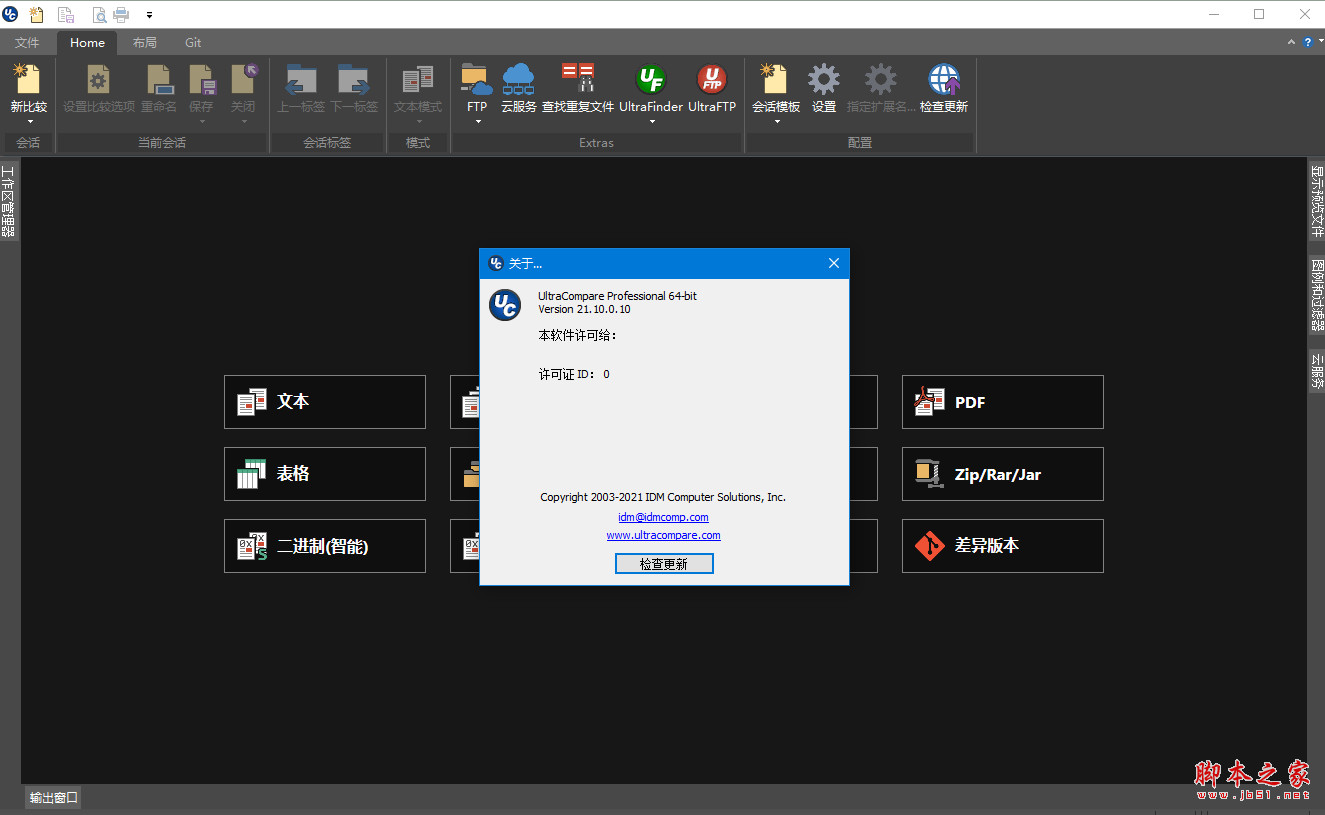
Task: Open the 输出窗口 panel at the bottom
Action: coord(52,797)
